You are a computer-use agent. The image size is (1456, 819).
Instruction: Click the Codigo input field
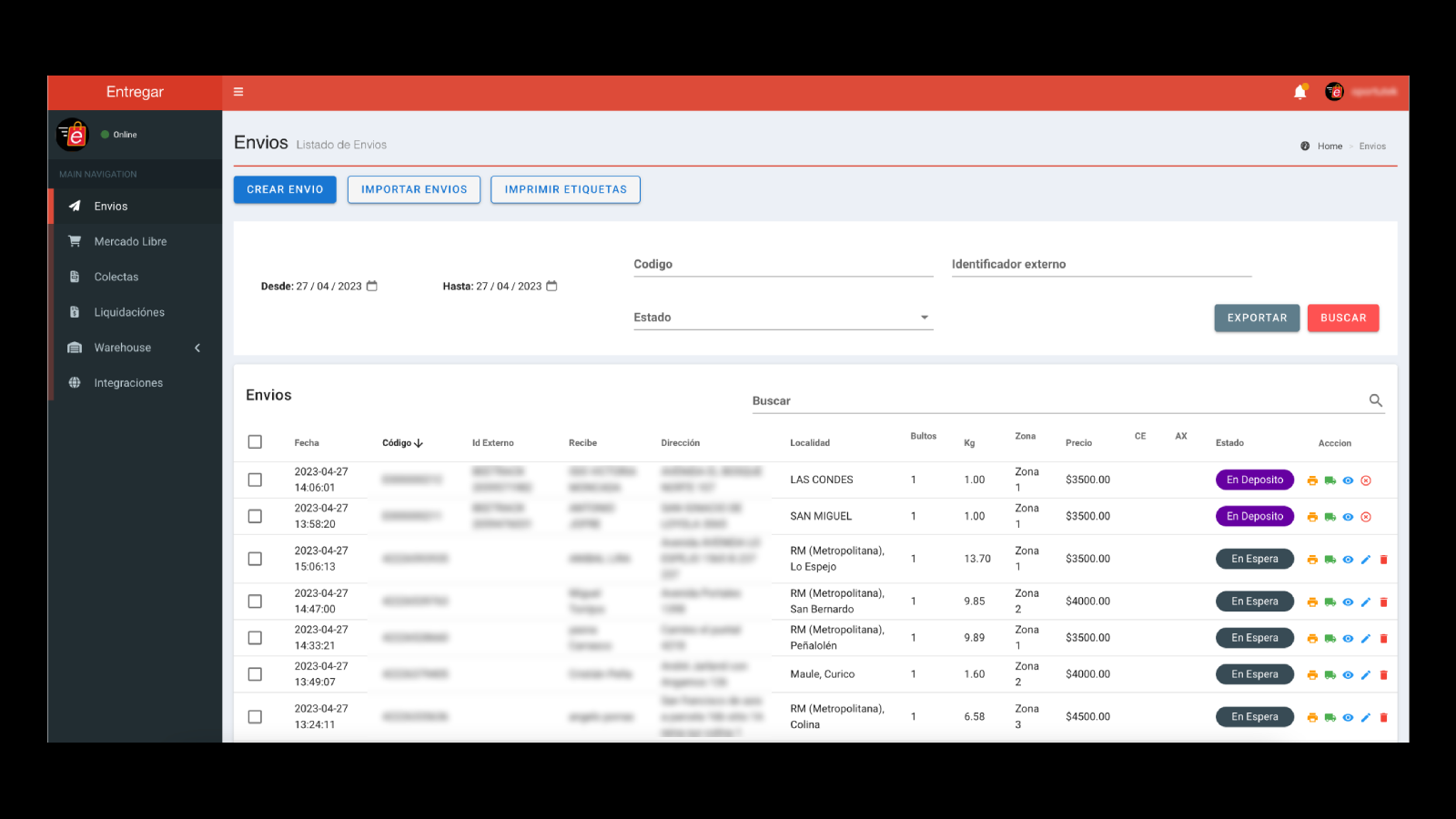[783, 265]
